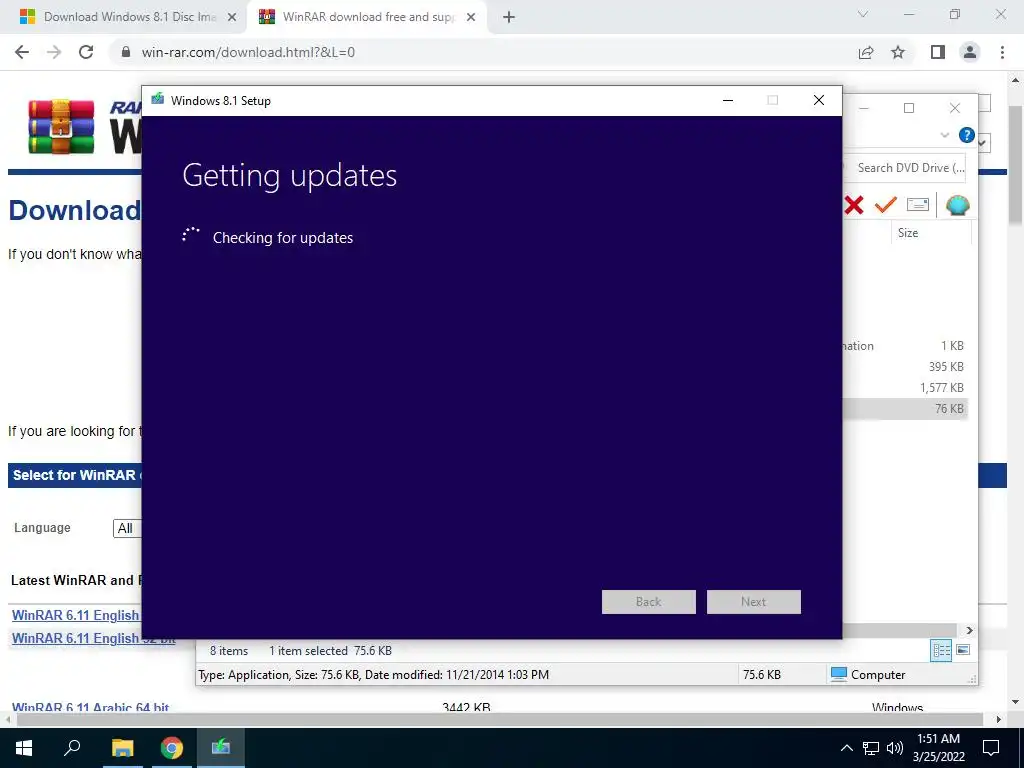Close the Download Windows 8.1 Disc Image tab
This screenshot has height=768, width=1024.
[231, 17]
